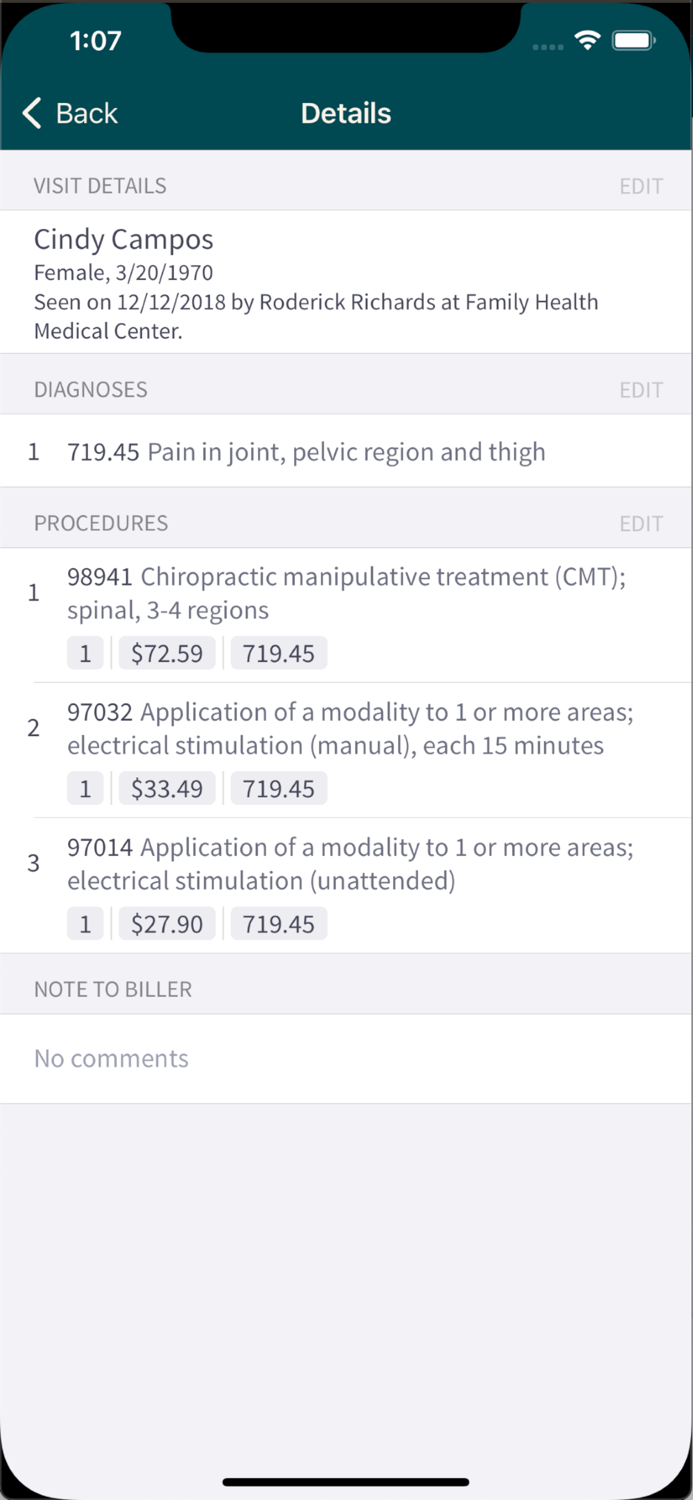Viewport: 693px width, 1500px height.
Task: Tap the $27.90 price tag
Action: [167, 924]
